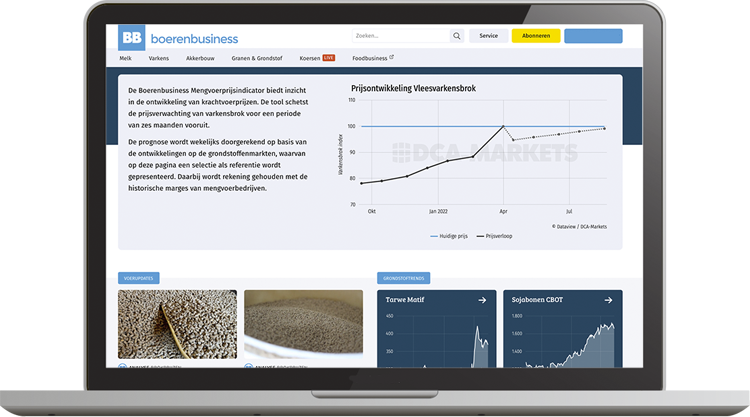The height and width of the screenshot is (417, 750).
Task: Open the Tarwe Matif arrow icon
Action: pos(482,299)
